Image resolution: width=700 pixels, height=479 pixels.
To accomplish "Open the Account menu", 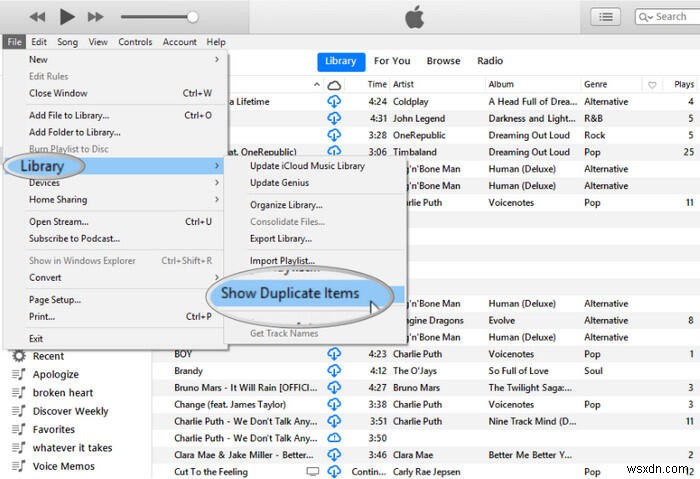I will coord(179,42).
